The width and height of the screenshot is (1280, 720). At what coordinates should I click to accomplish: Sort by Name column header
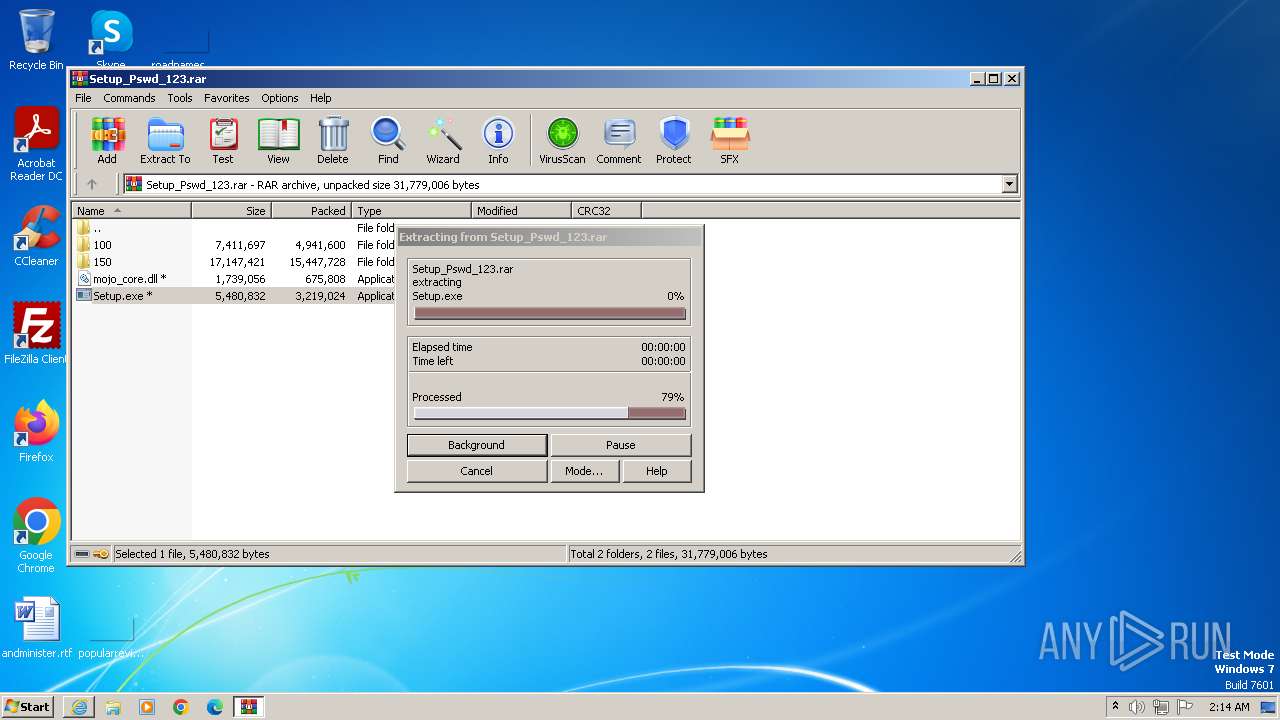(131, 211)
